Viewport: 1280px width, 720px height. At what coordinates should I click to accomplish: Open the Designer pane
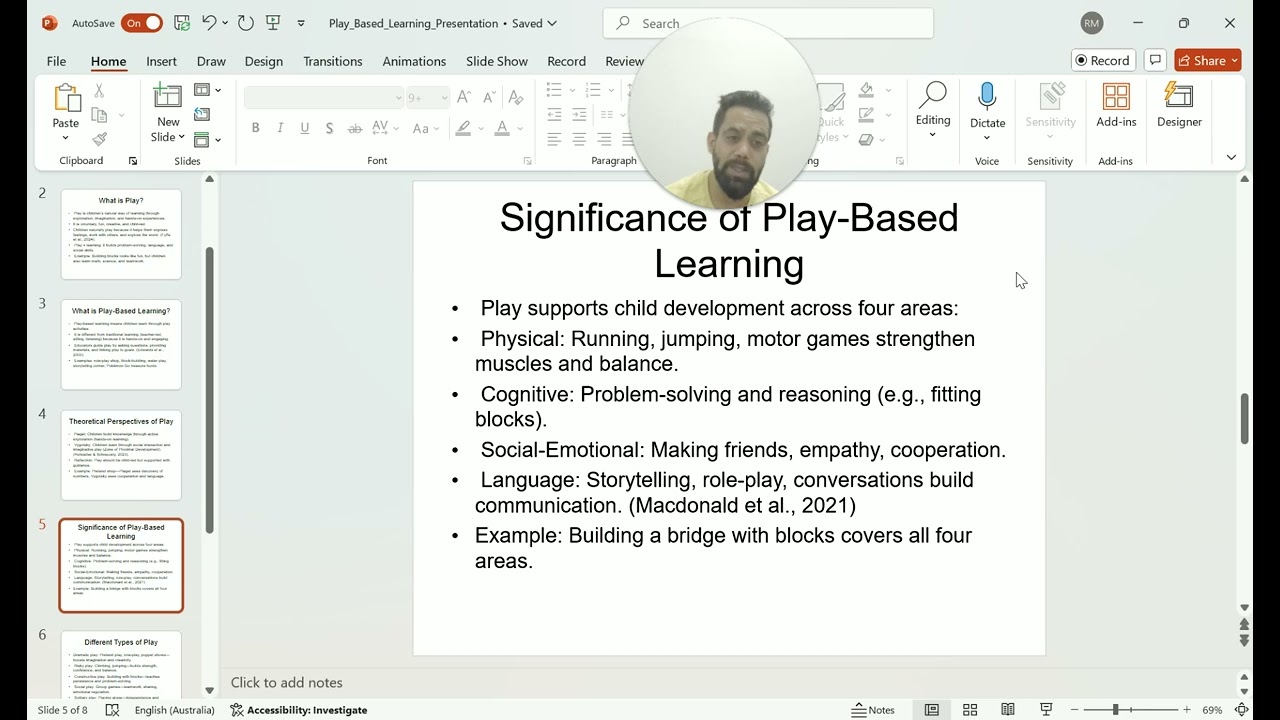1180,106
